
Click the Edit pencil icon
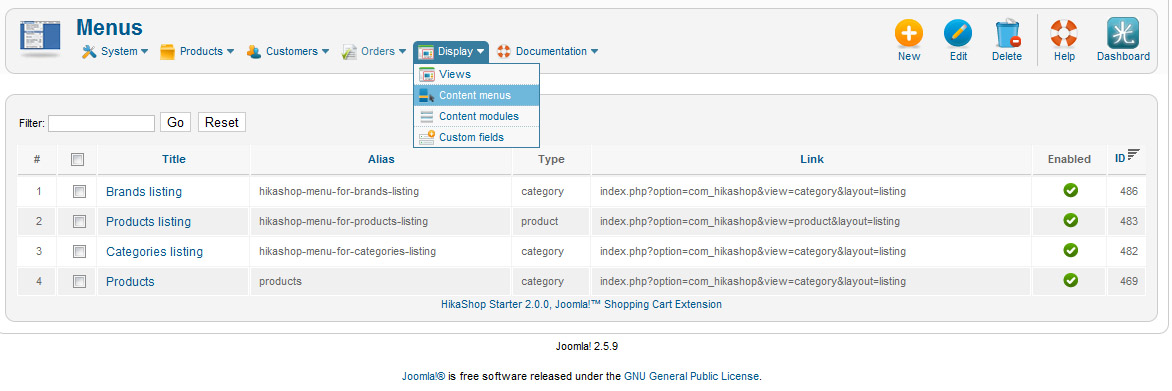click(958, 34)
